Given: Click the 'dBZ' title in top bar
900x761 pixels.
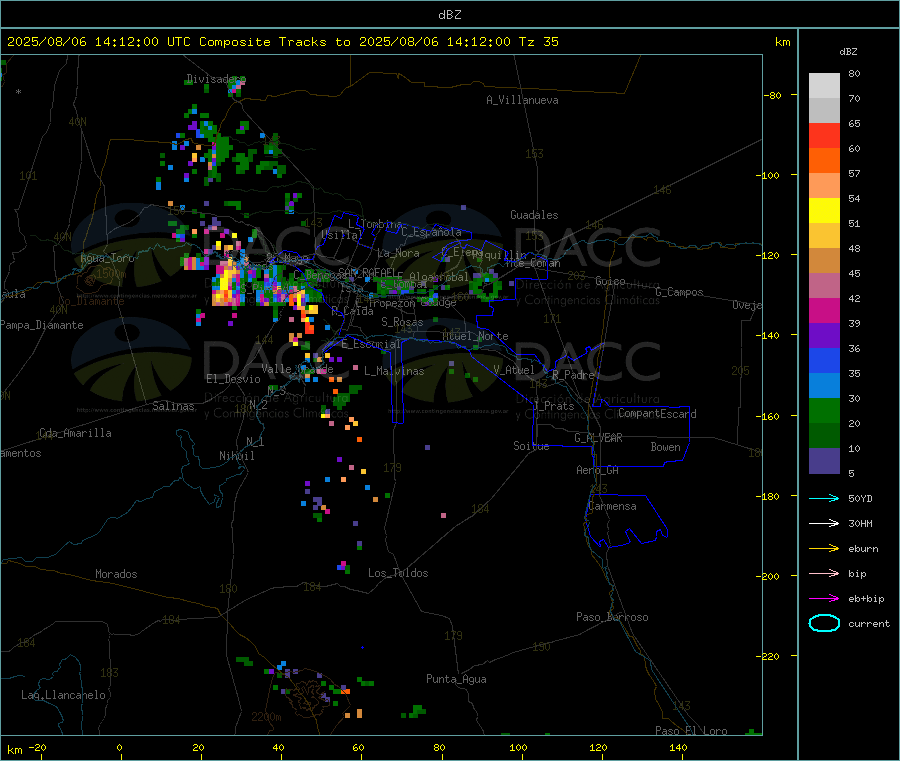Looking at the screenshot, I should point(449,15).
